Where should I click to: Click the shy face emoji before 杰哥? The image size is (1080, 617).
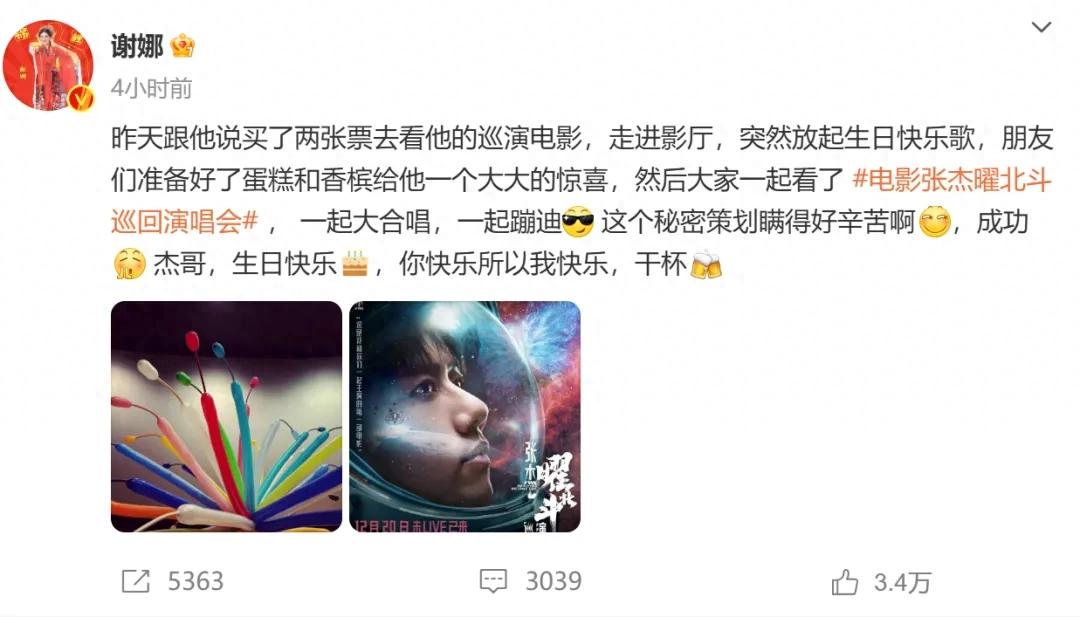coord(129,264)
